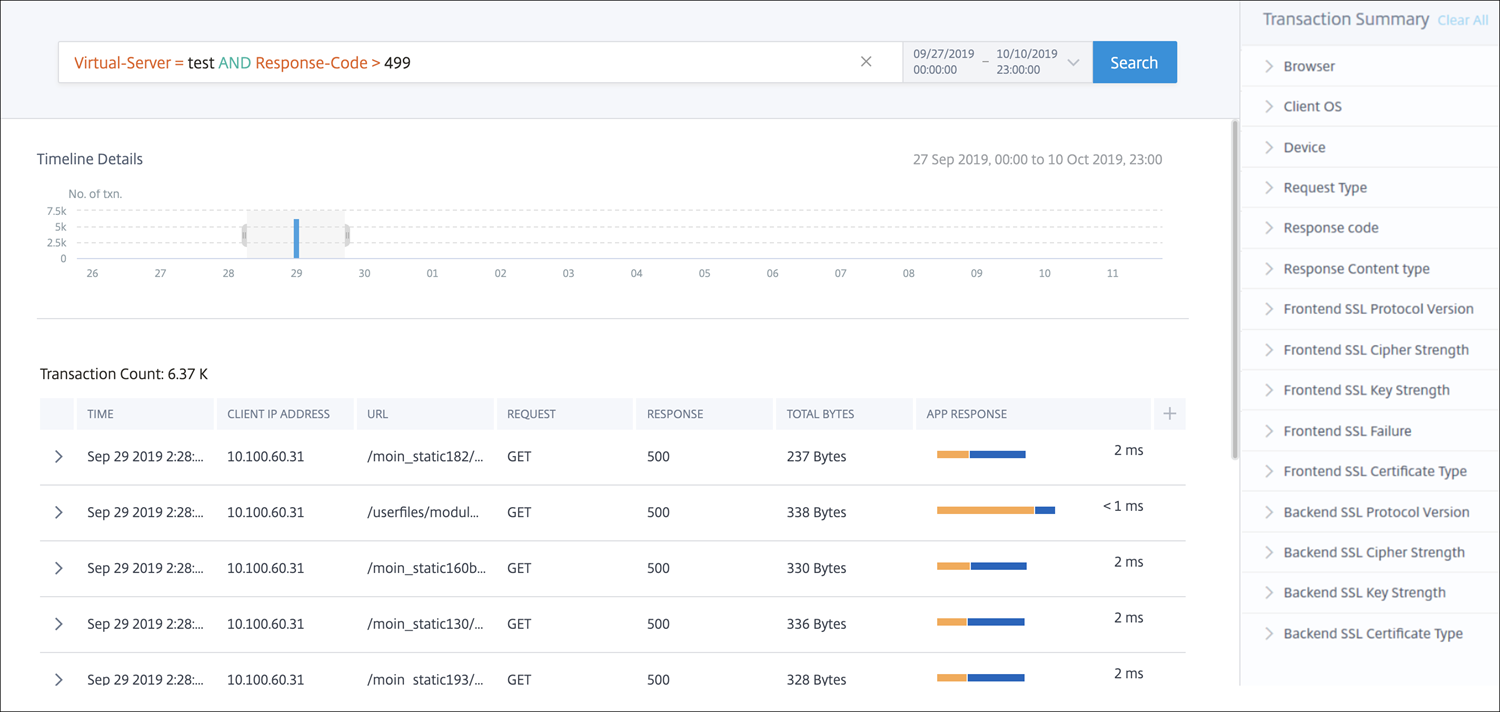1500x712 pixels.
Task: Sort by the RESPONSE column header
Action: pos(675,414)
